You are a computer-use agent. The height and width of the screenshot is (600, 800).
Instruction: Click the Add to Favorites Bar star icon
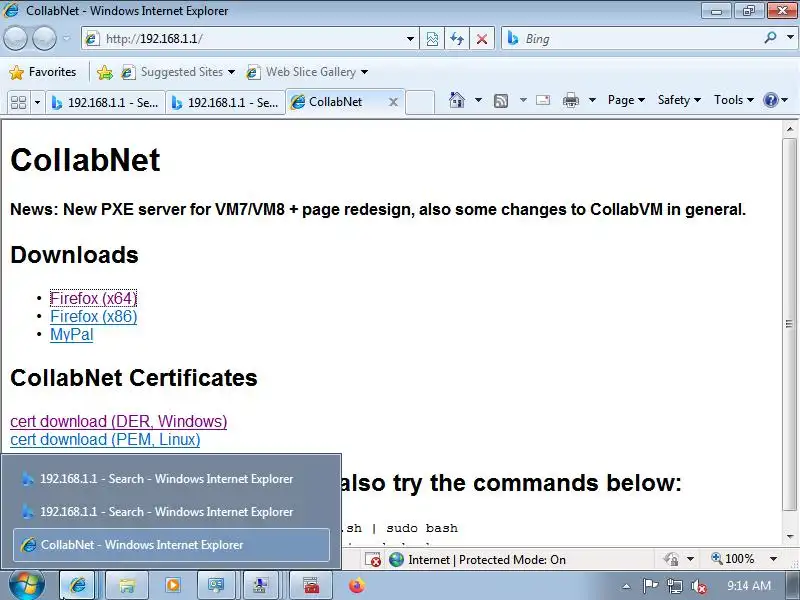point(105,72)
